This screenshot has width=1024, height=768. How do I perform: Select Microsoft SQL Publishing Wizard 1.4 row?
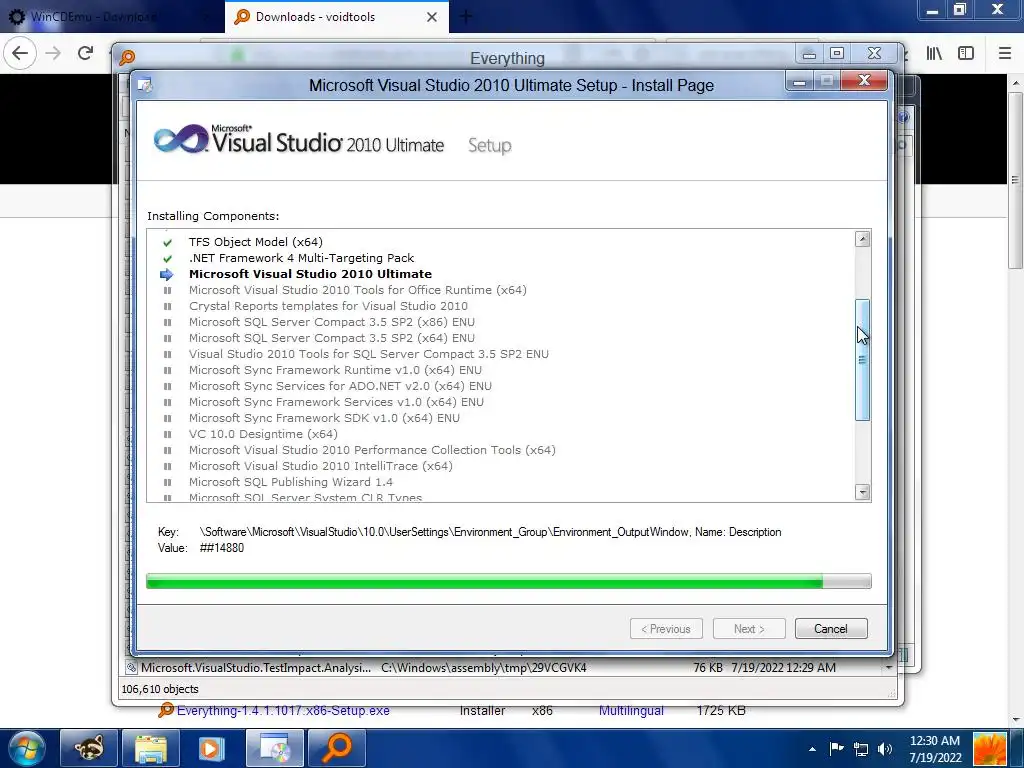click(291, 482)
